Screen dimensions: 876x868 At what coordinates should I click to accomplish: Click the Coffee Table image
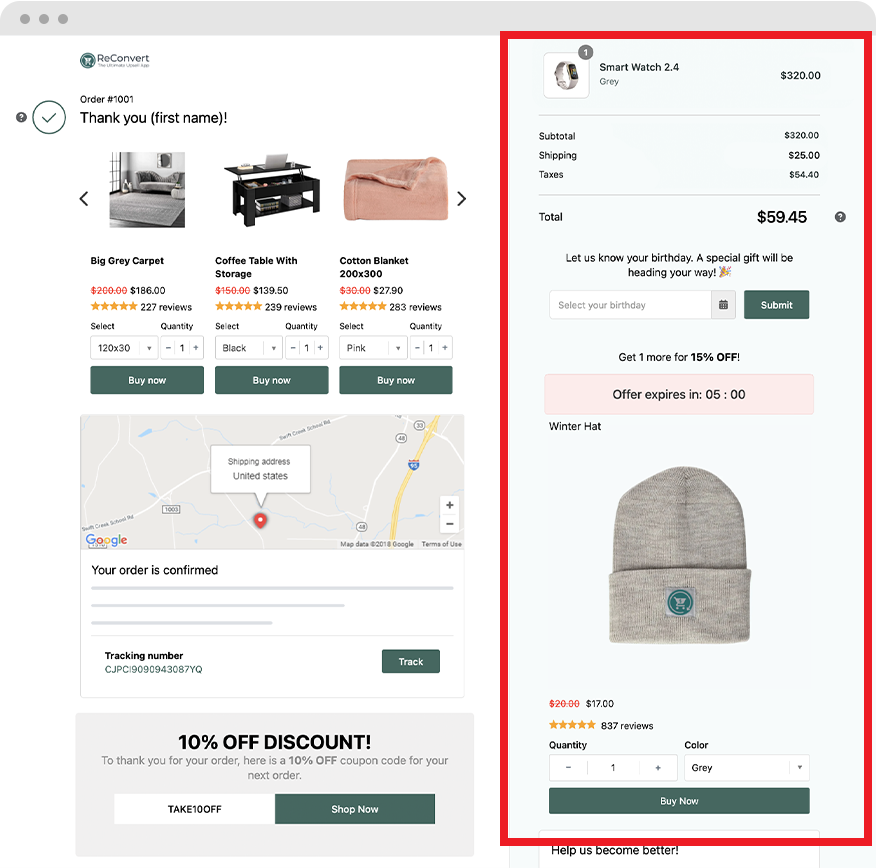[x=272, y=190]
